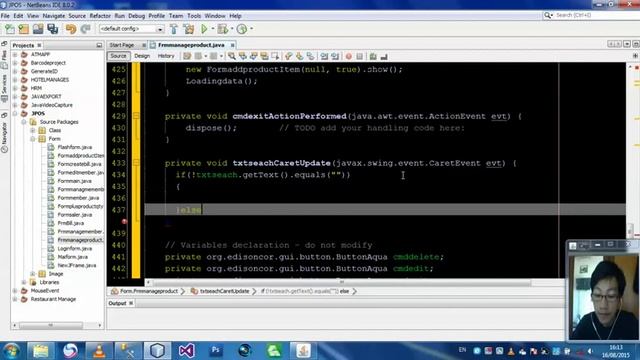The height and width of the screenshot is (360, 640).
Task: Switch the editor to History view
Action: 166,56
